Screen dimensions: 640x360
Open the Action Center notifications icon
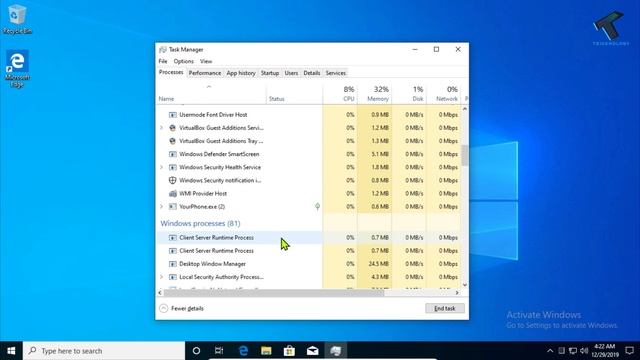click(x=629, y=351)
